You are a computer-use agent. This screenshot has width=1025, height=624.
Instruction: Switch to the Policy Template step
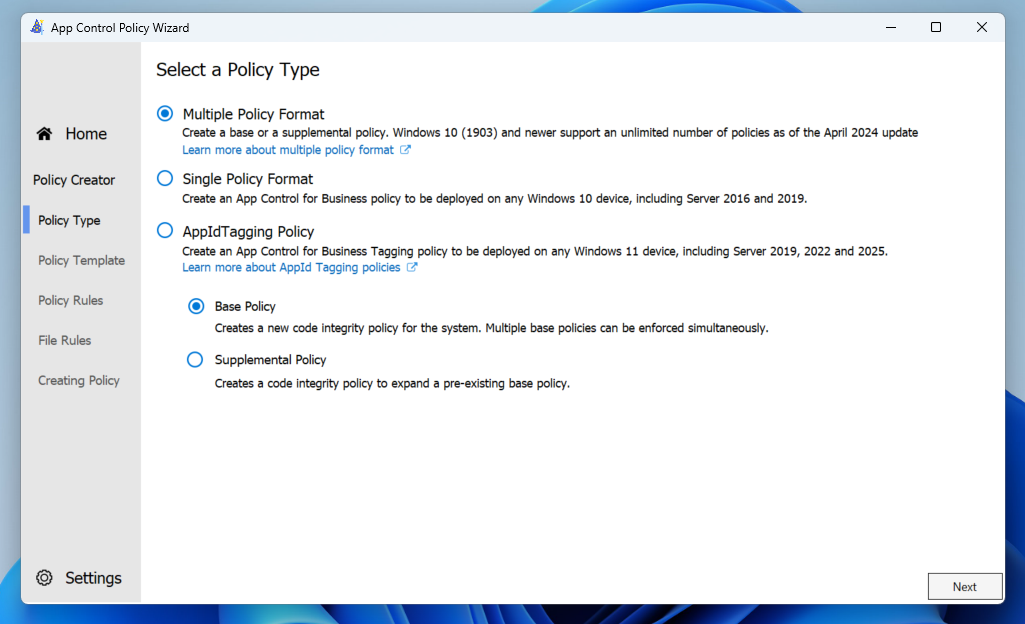coord(81,260)
